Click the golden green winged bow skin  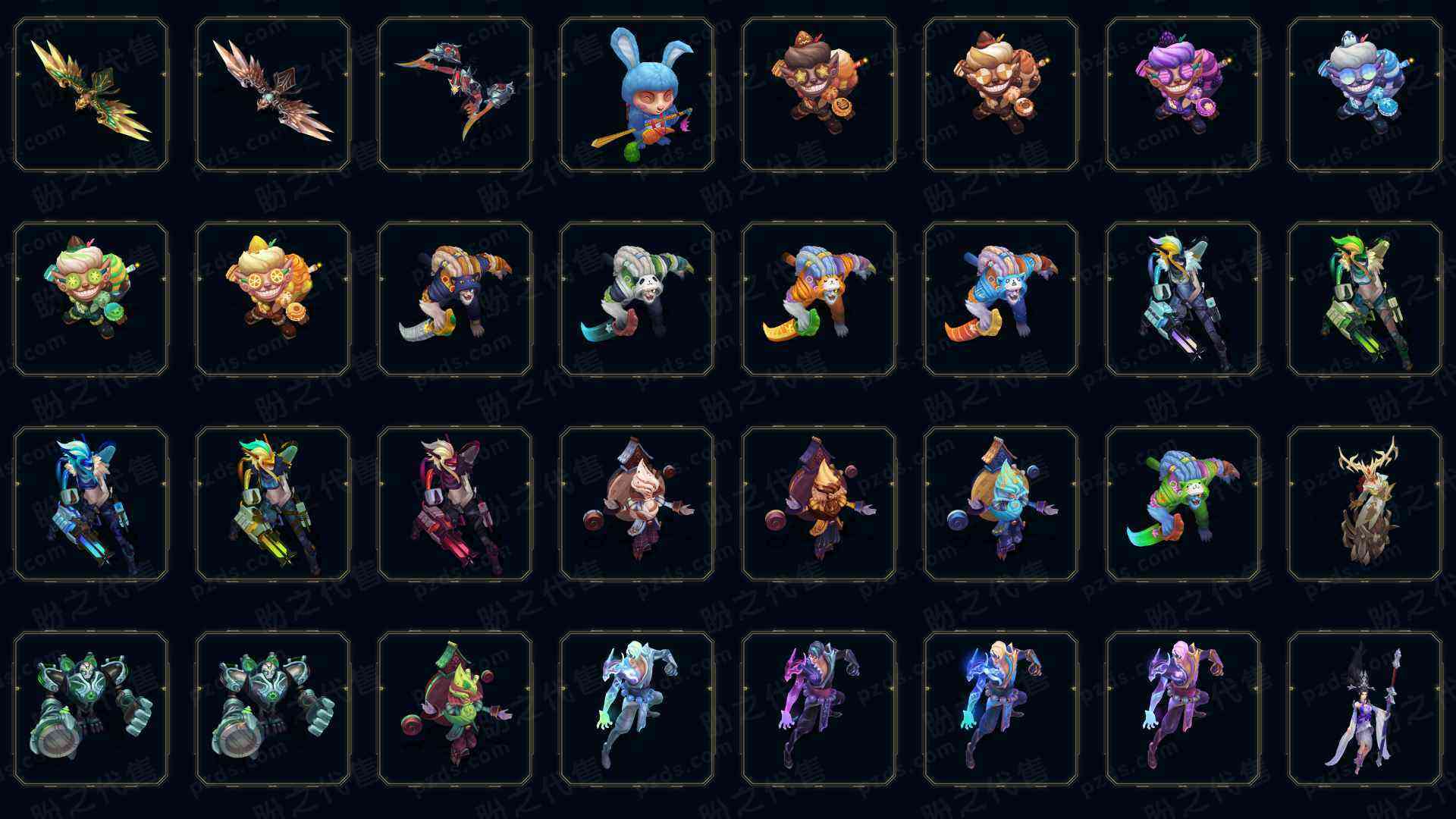91,94
